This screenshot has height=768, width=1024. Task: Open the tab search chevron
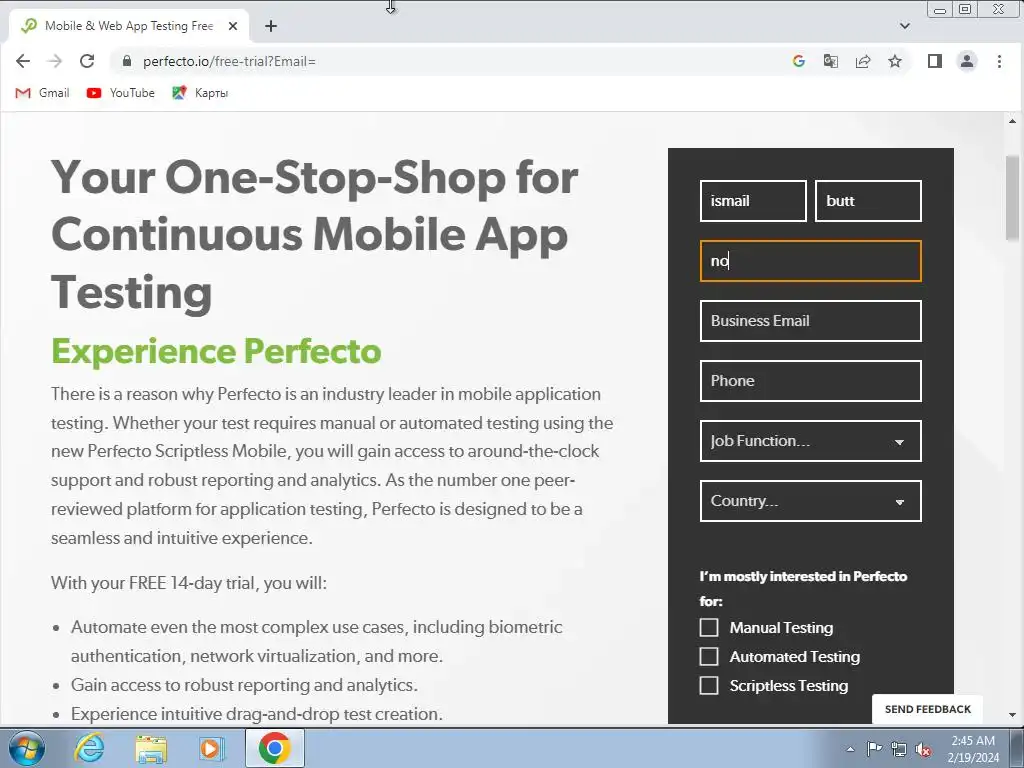pos(904,26)
